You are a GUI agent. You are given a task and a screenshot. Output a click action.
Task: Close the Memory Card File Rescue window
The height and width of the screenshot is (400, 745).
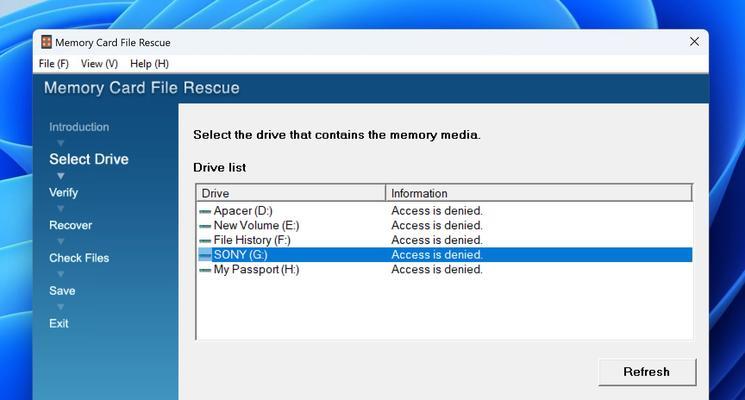click(x=694, y=42)
